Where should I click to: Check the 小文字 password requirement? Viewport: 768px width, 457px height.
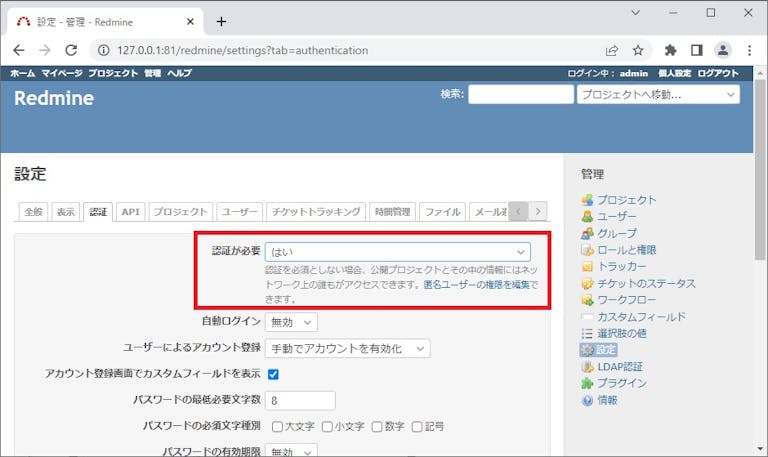(327, 427)
